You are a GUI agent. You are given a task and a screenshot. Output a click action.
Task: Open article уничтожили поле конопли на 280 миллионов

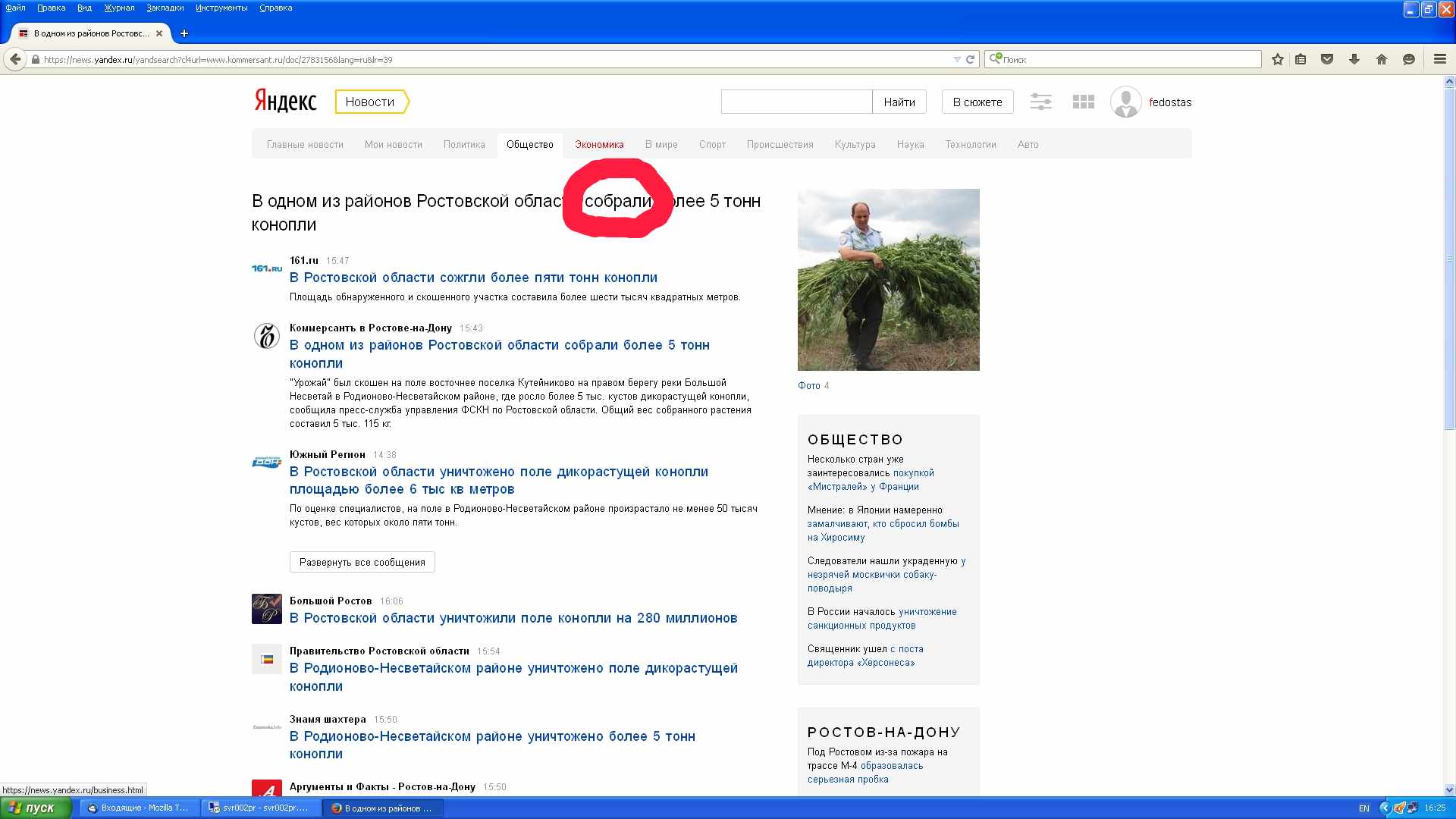(513, 618)
